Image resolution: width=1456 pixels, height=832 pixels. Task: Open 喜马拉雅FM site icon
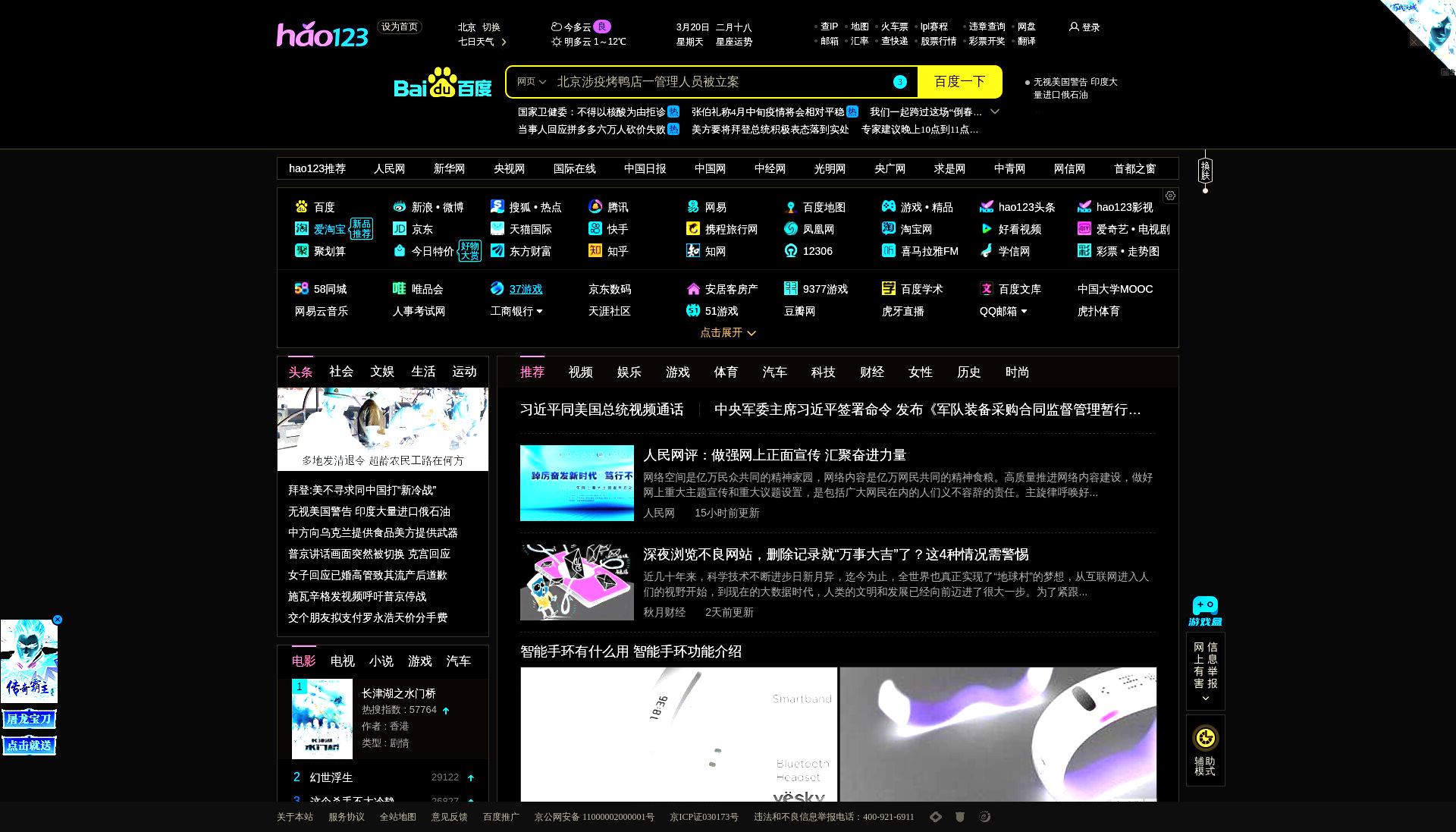(x=889, y=250)
